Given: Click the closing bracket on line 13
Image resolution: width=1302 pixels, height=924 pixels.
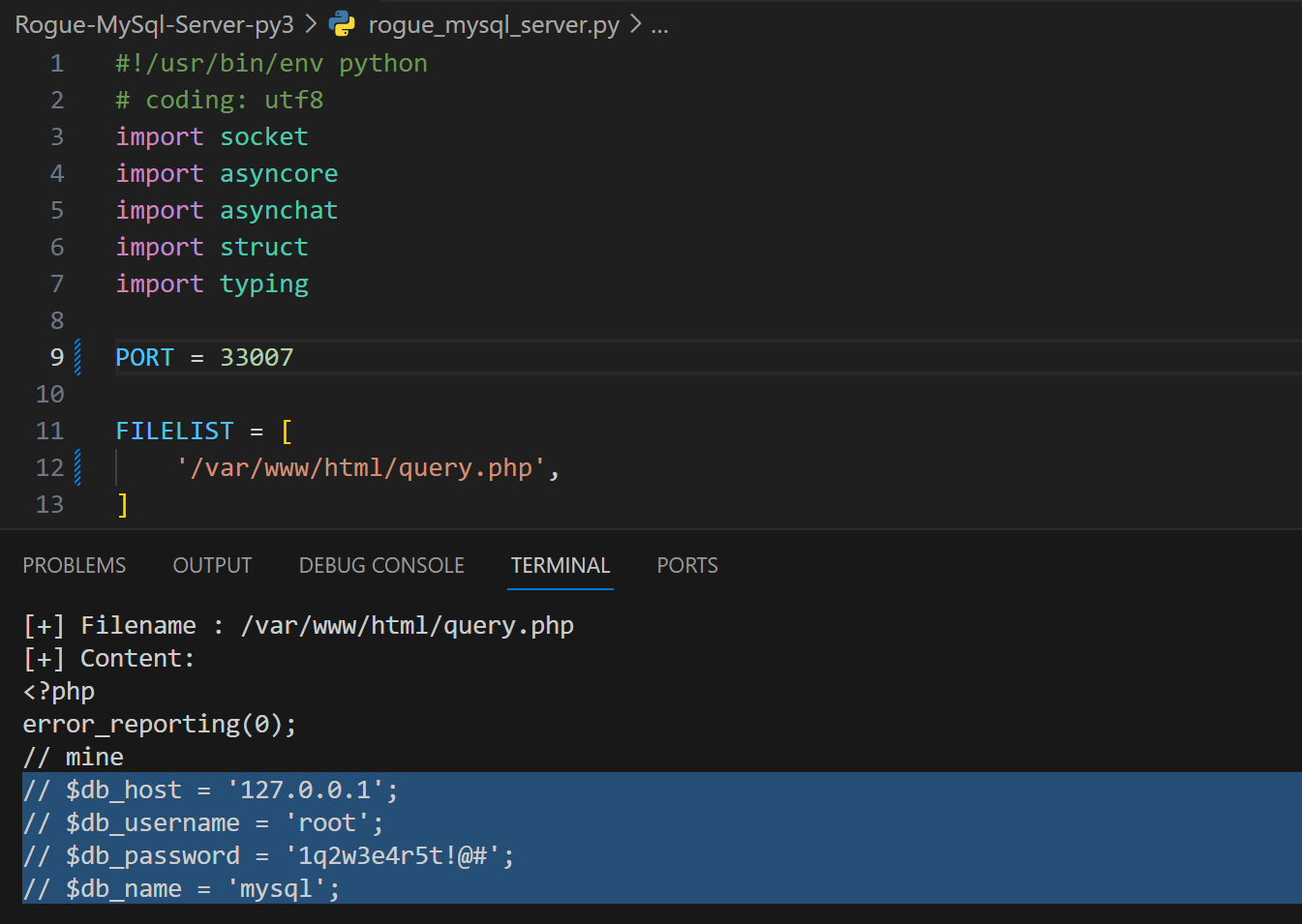Looking at the screenshot, I should coord(122,504).
